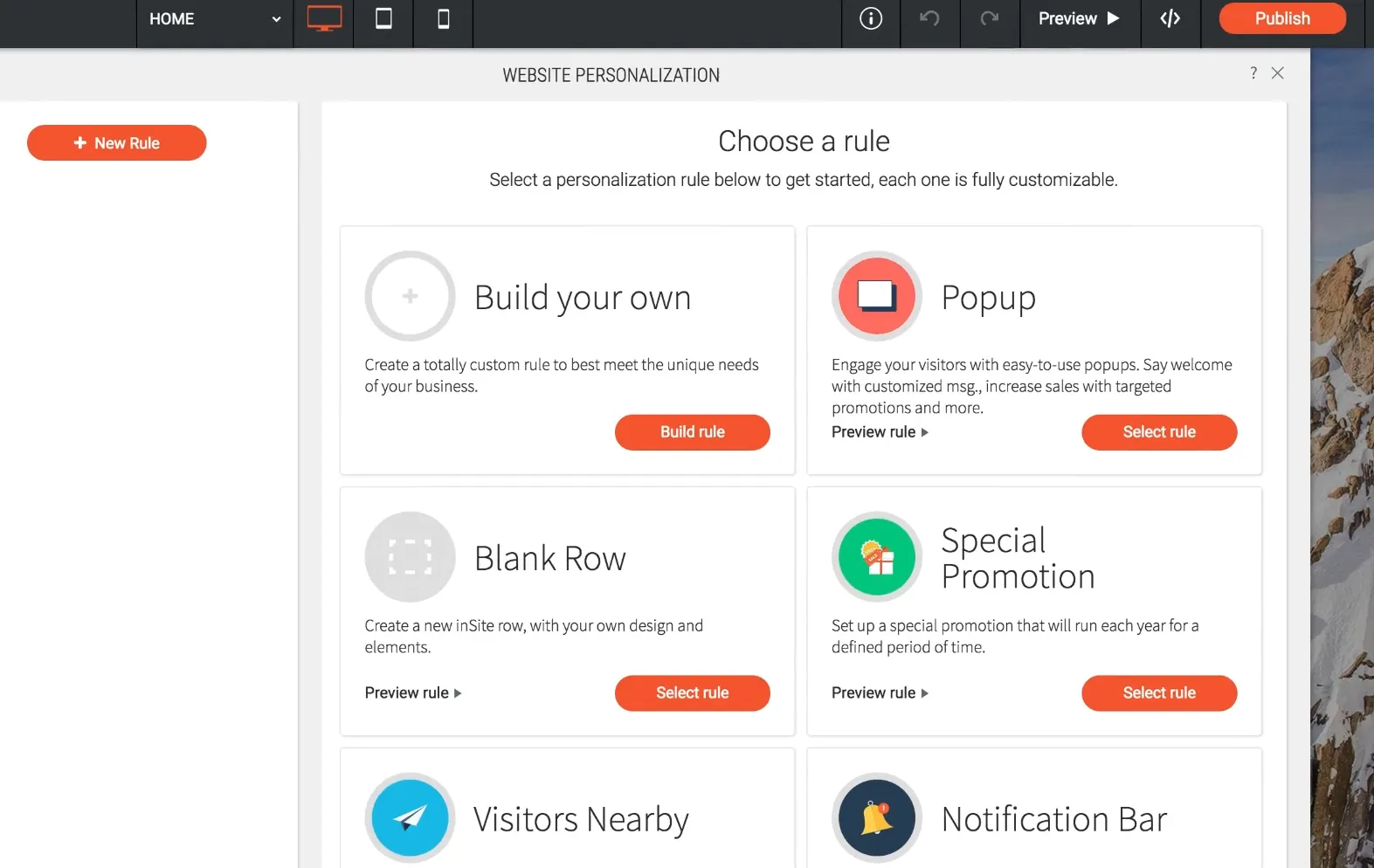Switch to mobile phone view icon
This screenshot has width=1374, height=868.
point(443,18)
